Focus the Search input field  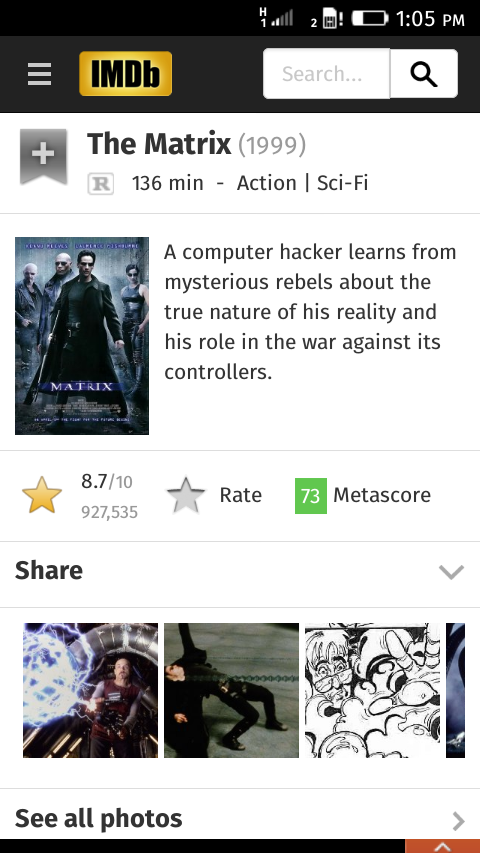coord(326,74)
